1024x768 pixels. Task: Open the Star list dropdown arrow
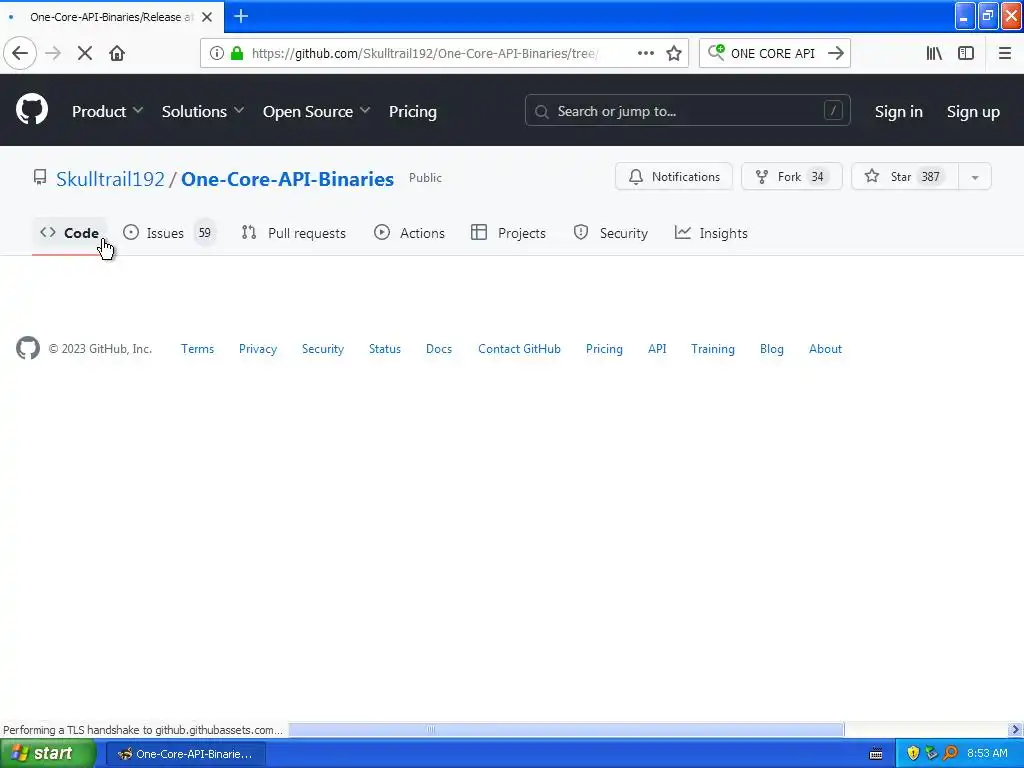(975, 177)
